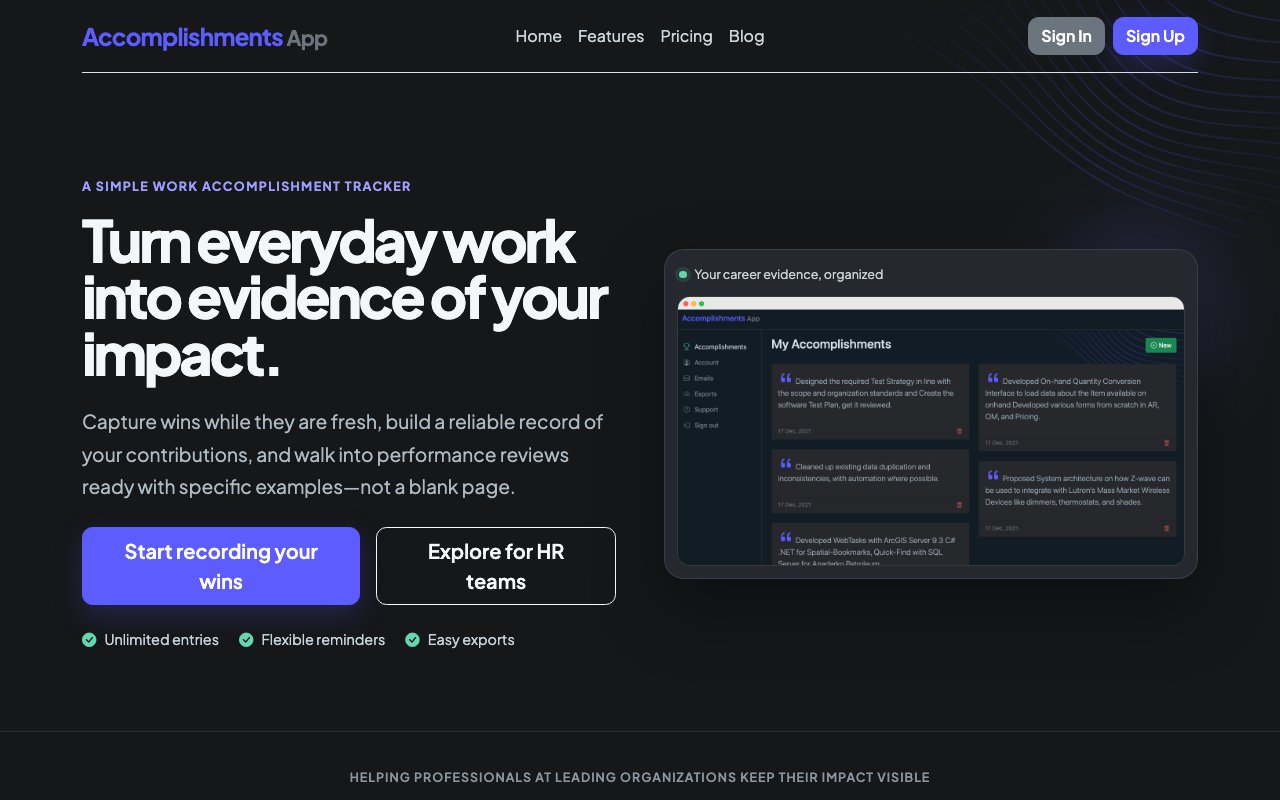Click the Accomplishments App logo in header
1280x800 pixels.
pyautogui.click(x=205, y=37)
